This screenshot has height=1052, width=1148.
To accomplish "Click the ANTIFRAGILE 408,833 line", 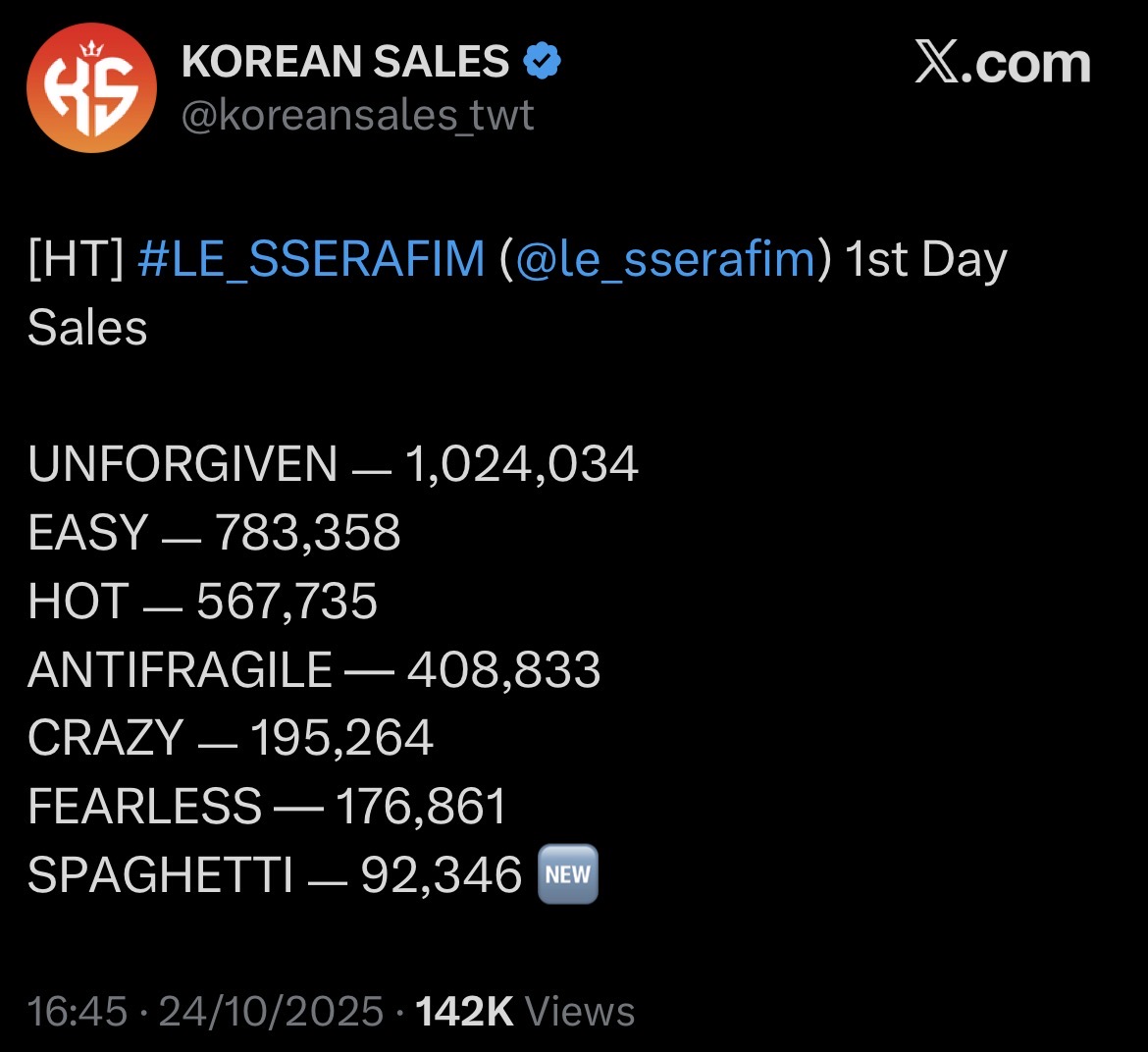I will (x=314, y=670).
